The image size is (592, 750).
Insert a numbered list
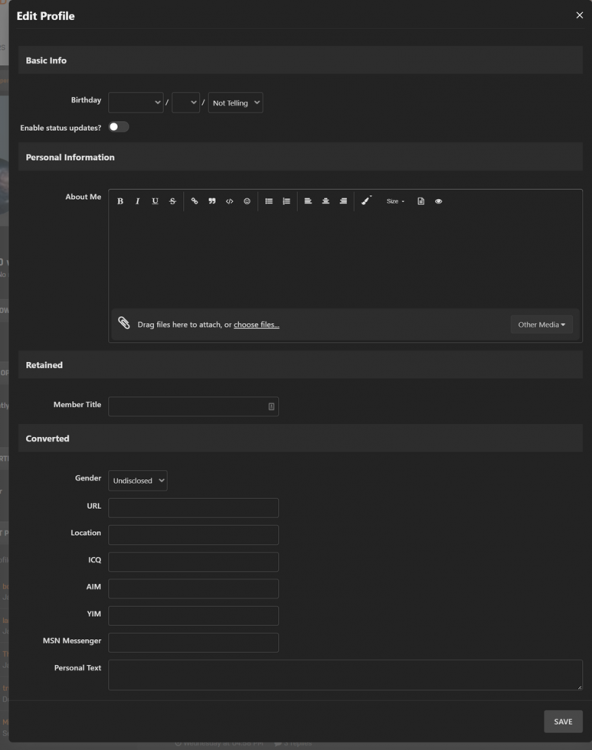[x=286, y=201]
